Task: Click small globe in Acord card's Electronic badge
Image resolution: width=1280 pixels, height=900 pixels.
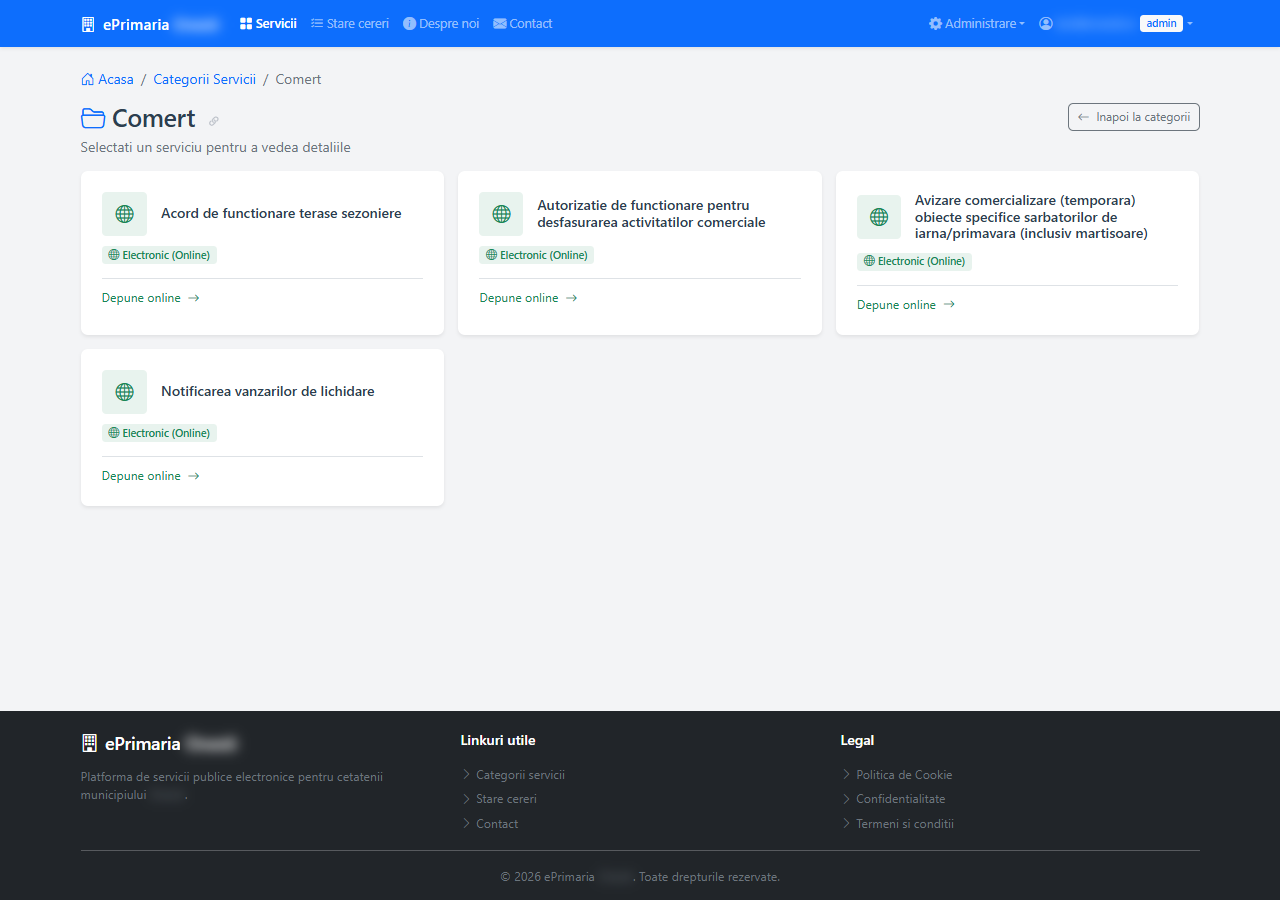Action: 114,255
